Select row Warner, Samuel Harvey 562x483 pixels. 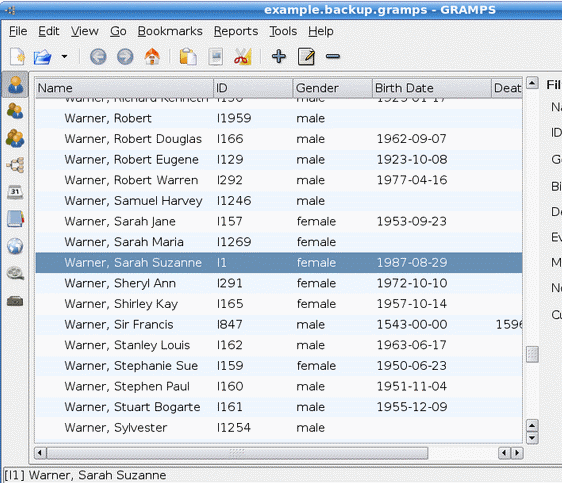[278, 201]
